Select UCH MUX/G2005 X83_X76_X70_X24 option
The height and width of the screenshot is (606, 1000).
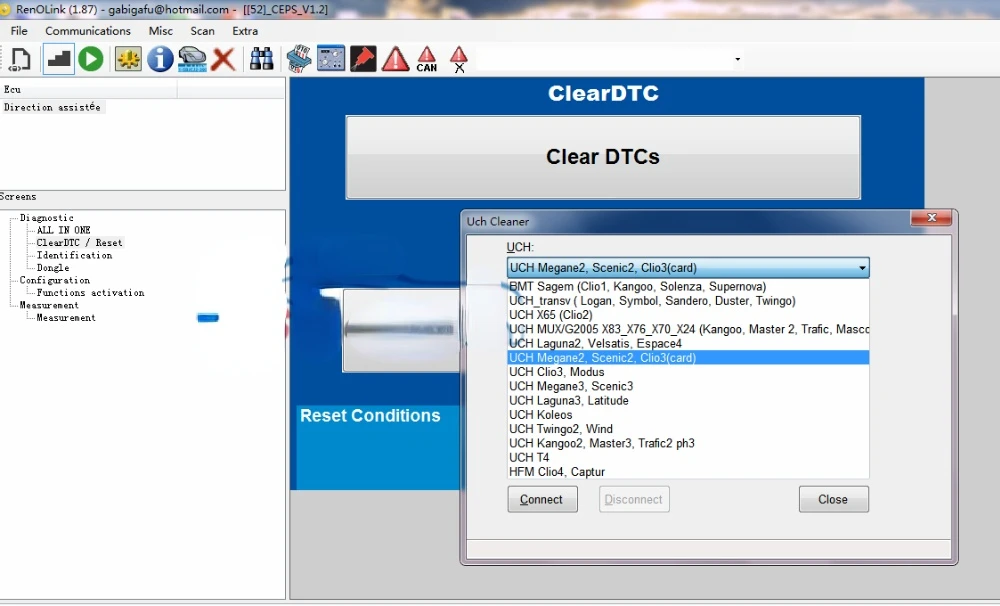688,329
